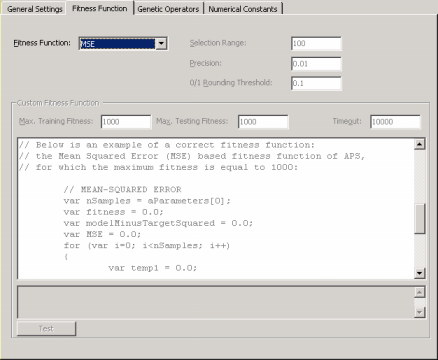
Task: Click code editor scroll down arrow
Action: 419,273
